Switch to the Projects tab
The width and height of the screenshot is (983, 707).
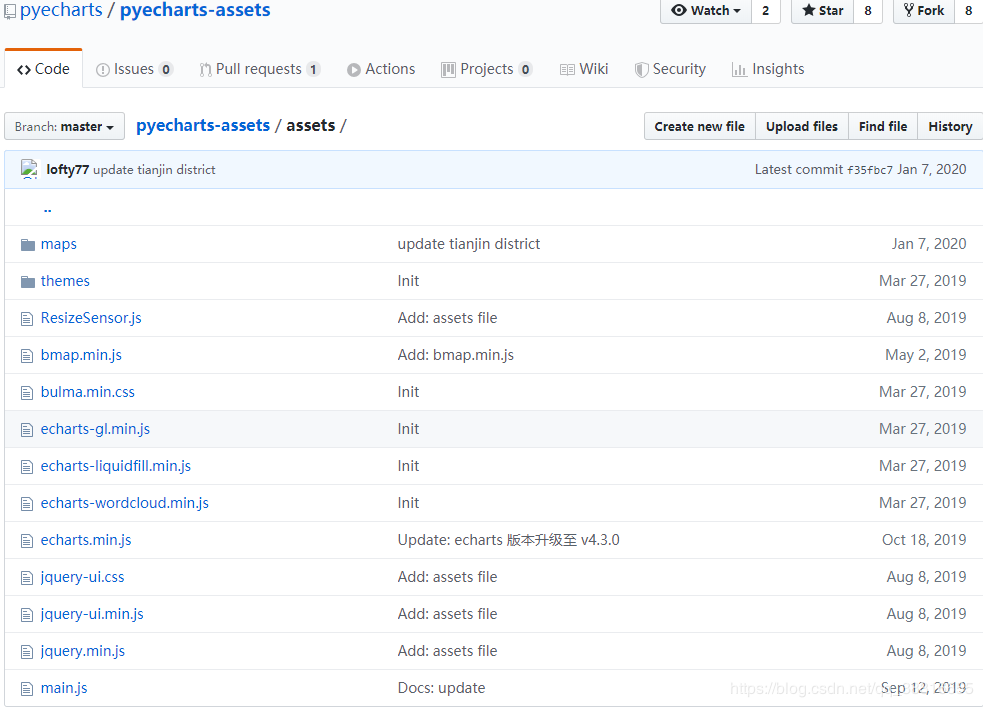coord(486,69)
